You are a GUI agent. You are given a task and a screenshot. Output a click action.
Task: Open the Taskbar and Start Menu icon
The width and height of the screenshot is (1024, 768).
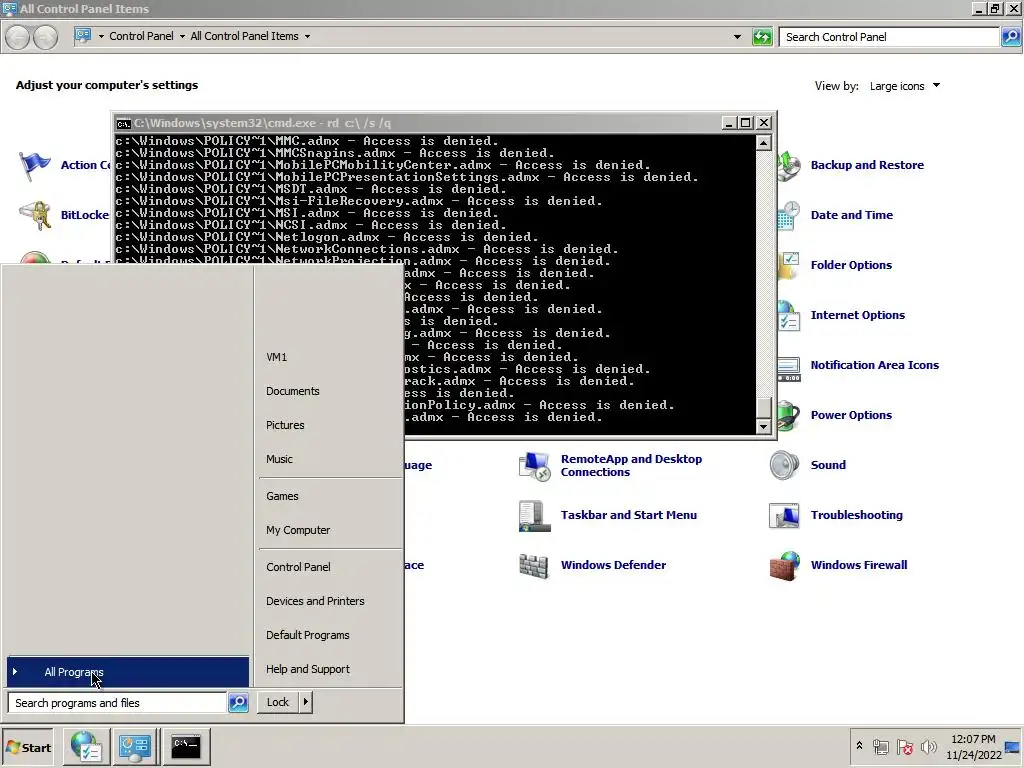(x=534, y=515)
